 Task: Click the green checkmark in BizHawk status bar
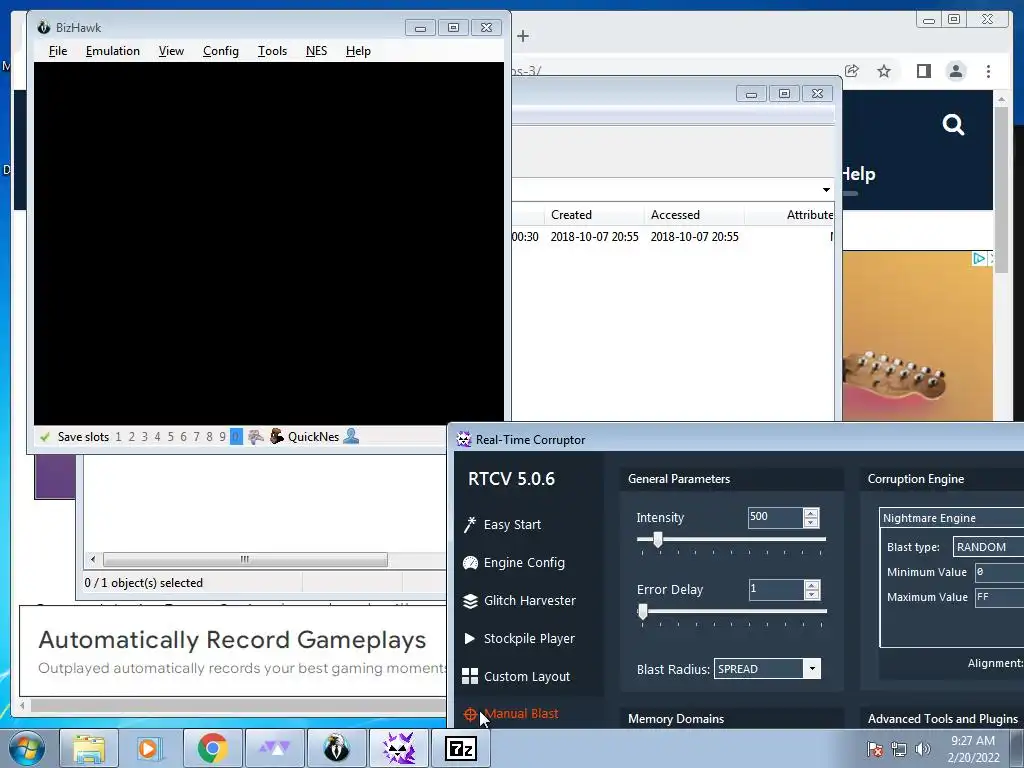tap(45, 437)
